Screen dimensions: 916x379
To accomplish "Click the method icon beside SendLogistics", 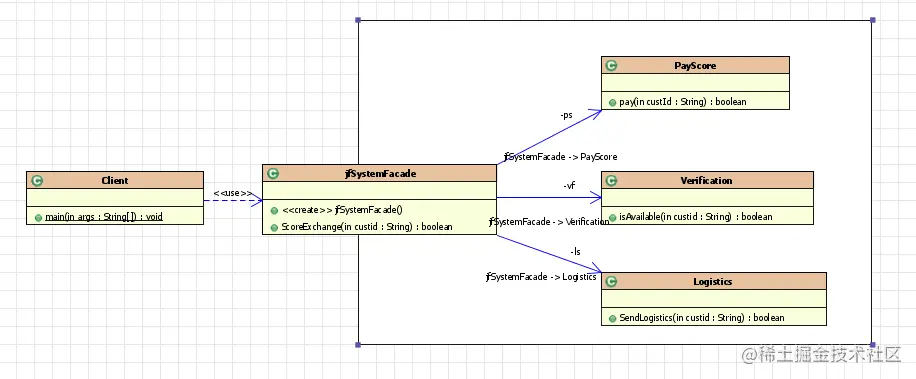I will (x=612, y=318).
